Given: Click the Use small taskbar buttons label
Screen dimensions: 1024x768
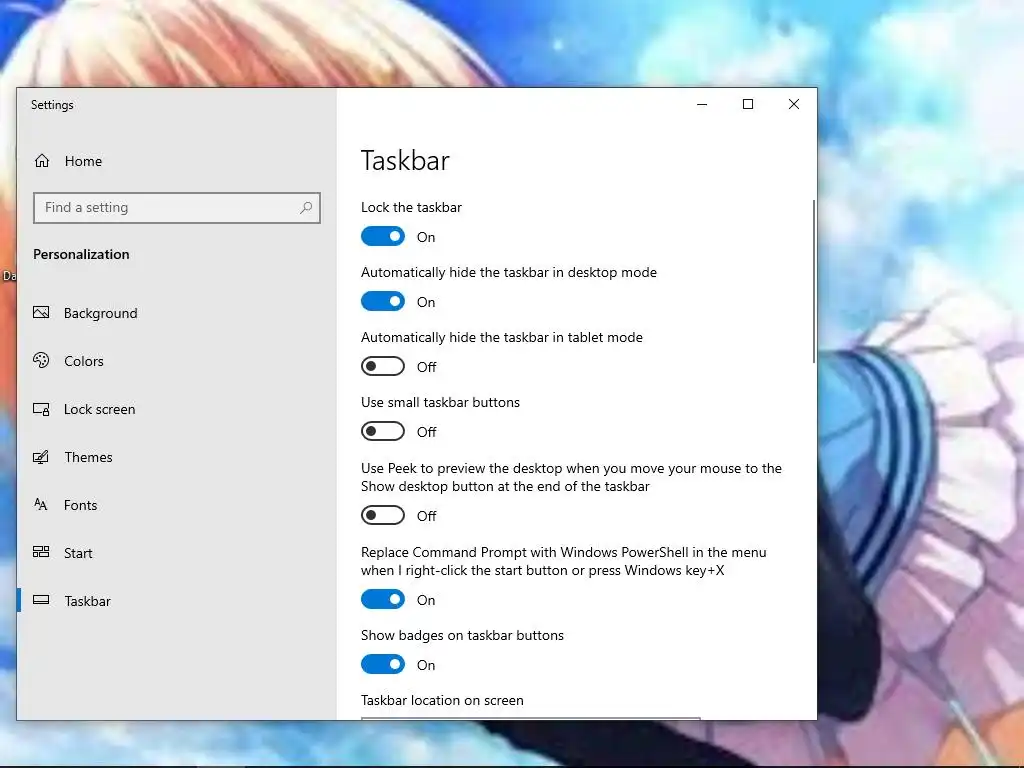Looking at the screenshot, I should pyautogui.click(x=440, y=402).
